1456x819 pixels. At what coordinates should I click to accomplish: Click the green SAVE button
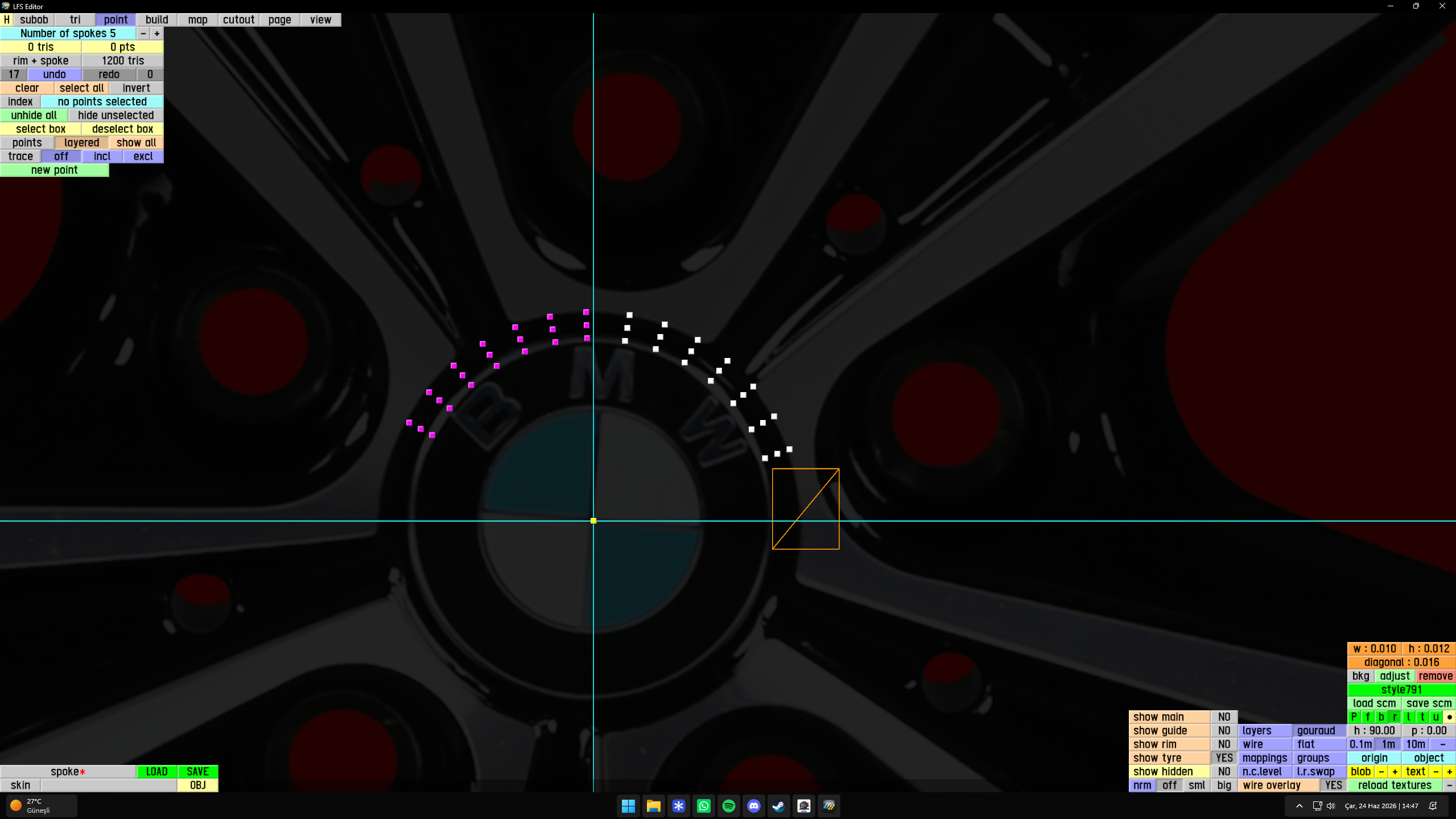[198, 772]
